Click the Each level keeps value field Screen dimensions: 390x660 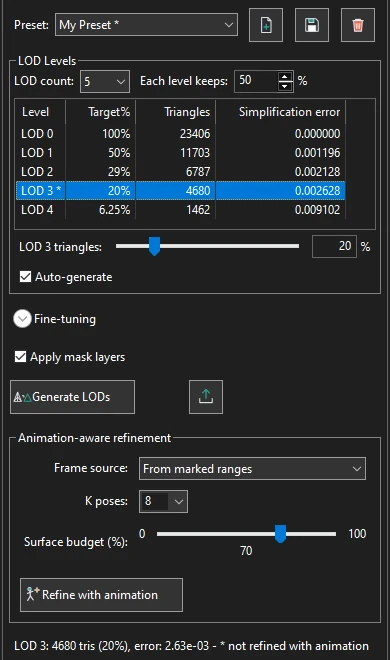tap(256, 81)
